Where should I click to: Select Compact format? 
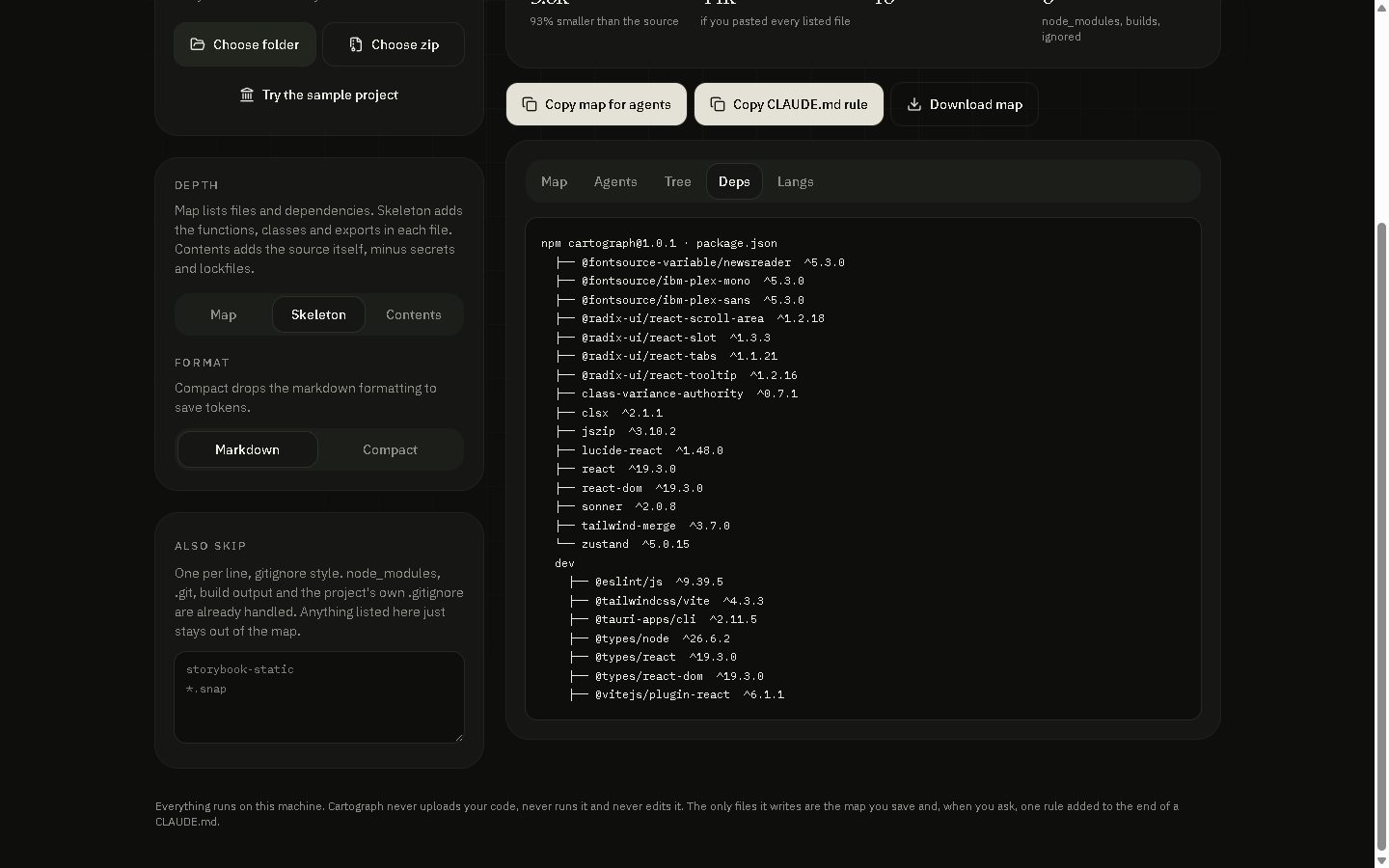pyautogui.click(x=390, y=449)
